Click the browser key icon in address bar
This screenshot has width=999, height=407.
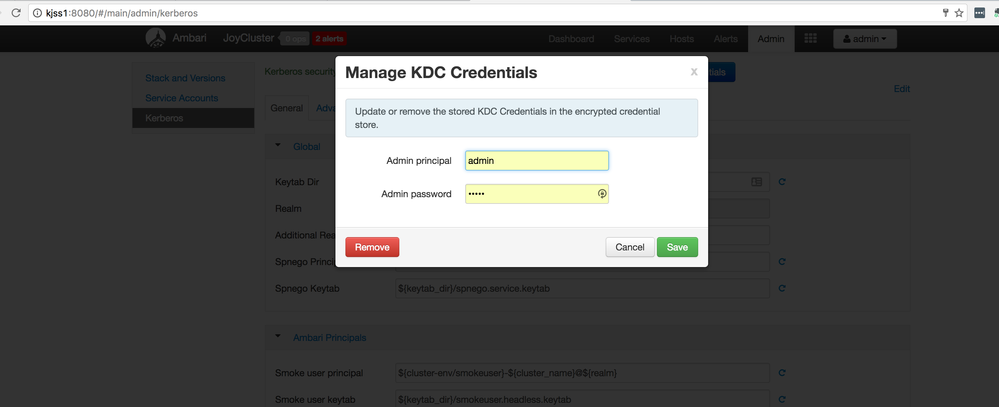(x=944, y=12)
